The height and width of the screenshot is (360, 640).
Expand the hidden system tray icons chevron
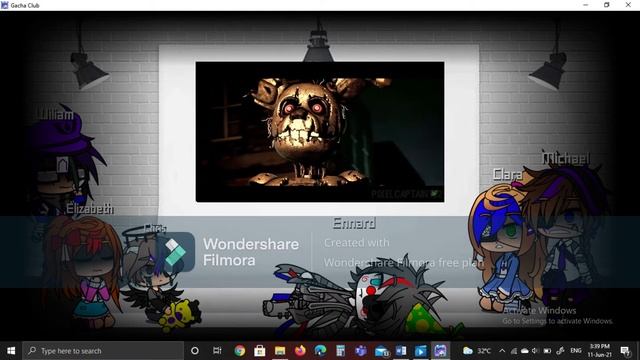pos(502,351)
